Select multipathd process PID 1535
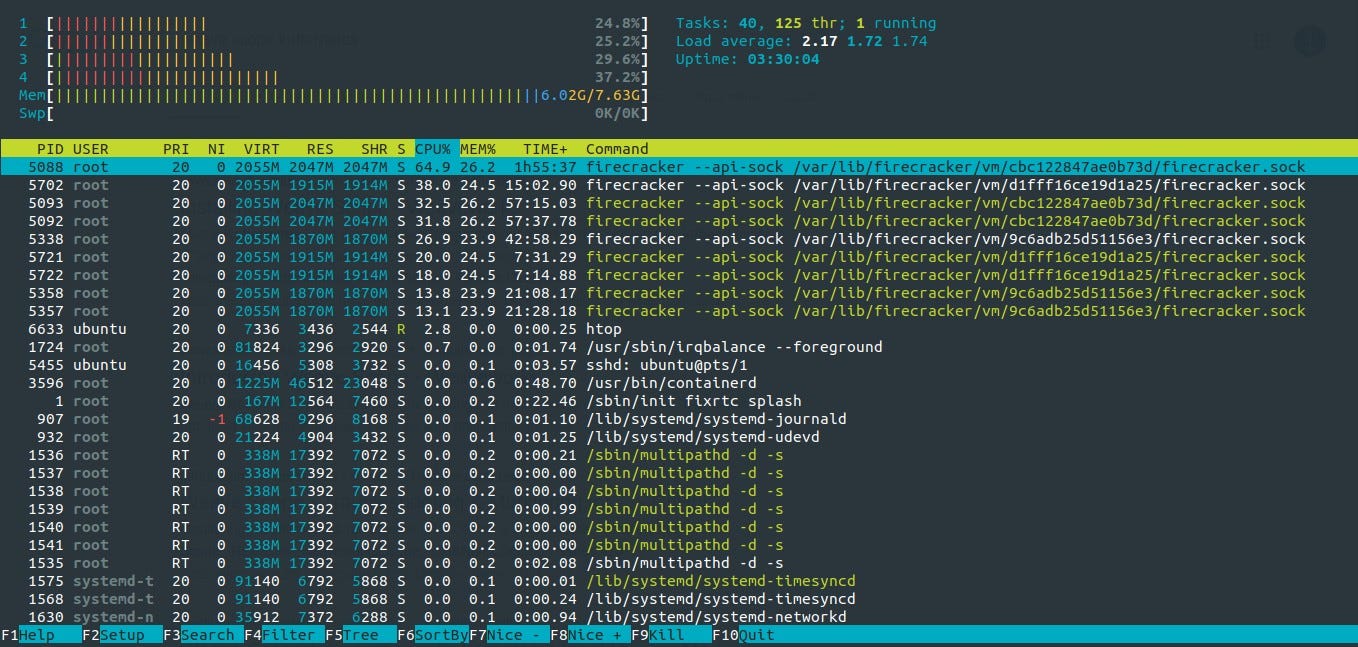The image size is (1358, 647). pos(679,563)
